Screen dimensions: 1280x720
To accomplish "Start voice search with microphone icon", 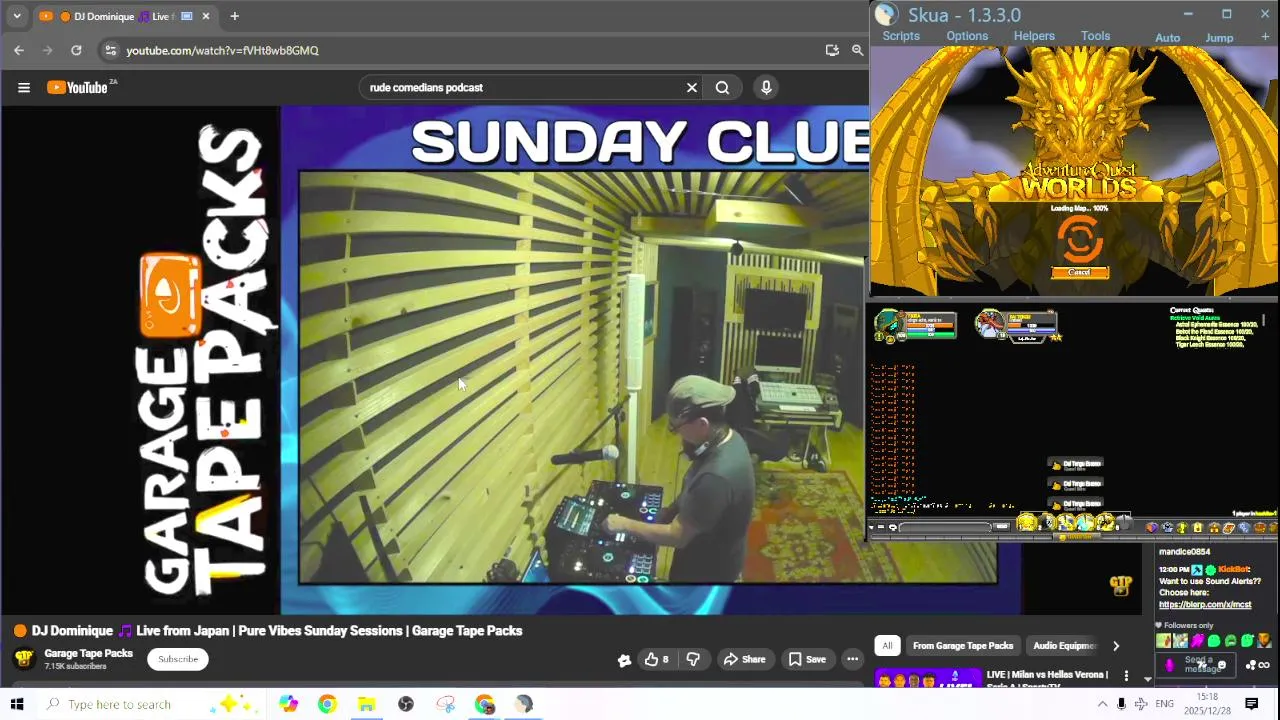I will tap(766, 88).
